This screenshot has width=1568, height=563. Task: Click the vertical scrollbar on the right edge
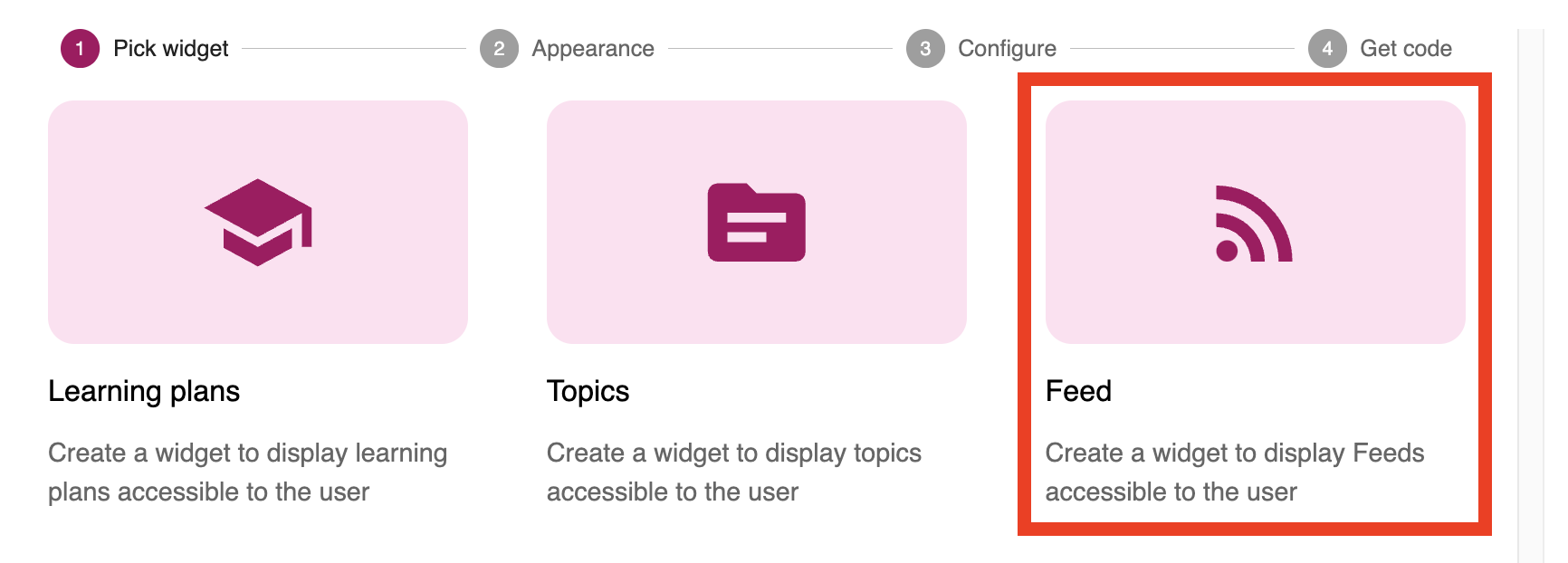[1531, 290]
